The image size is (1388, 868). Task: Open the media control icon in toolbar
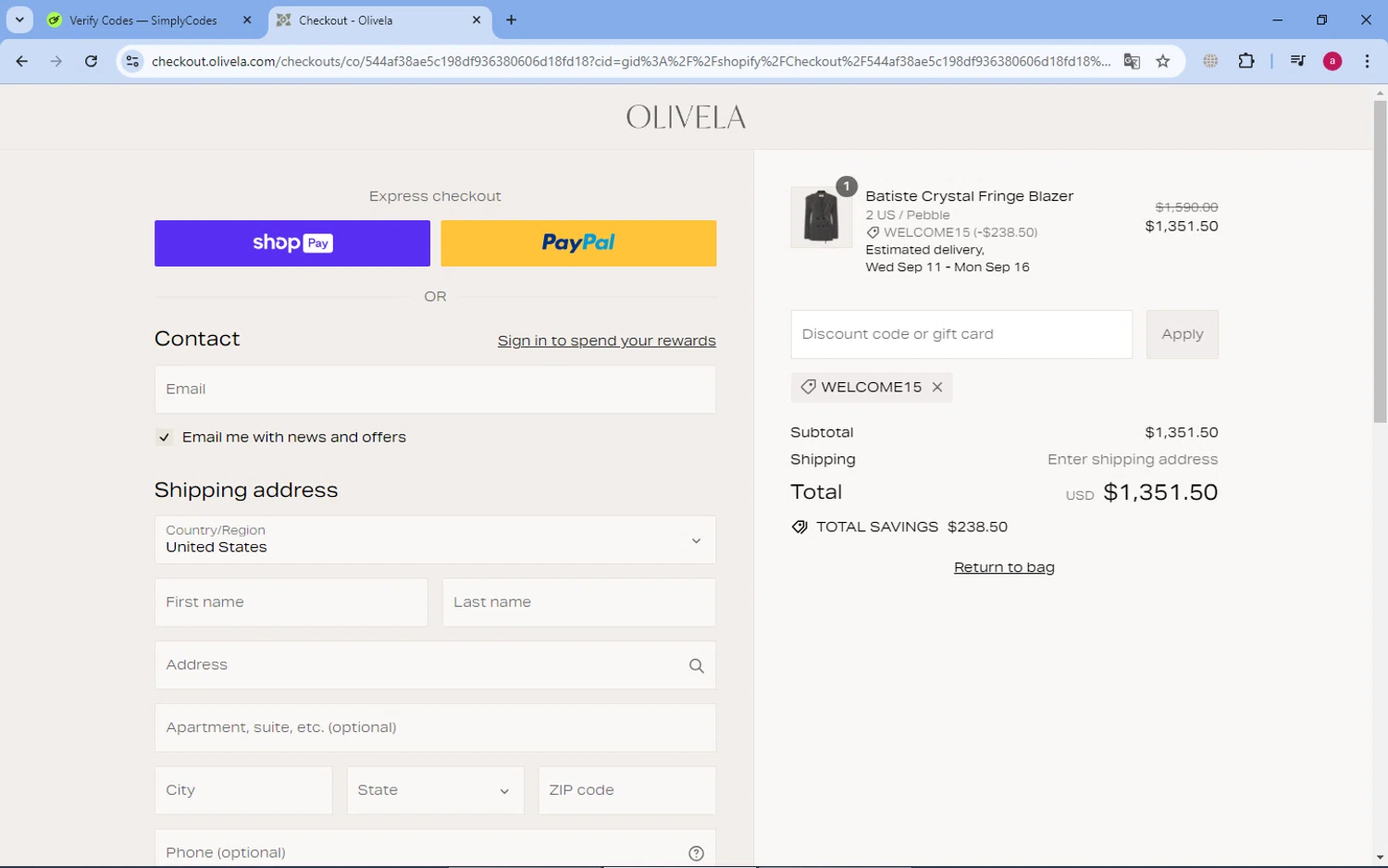(1297, 61)
